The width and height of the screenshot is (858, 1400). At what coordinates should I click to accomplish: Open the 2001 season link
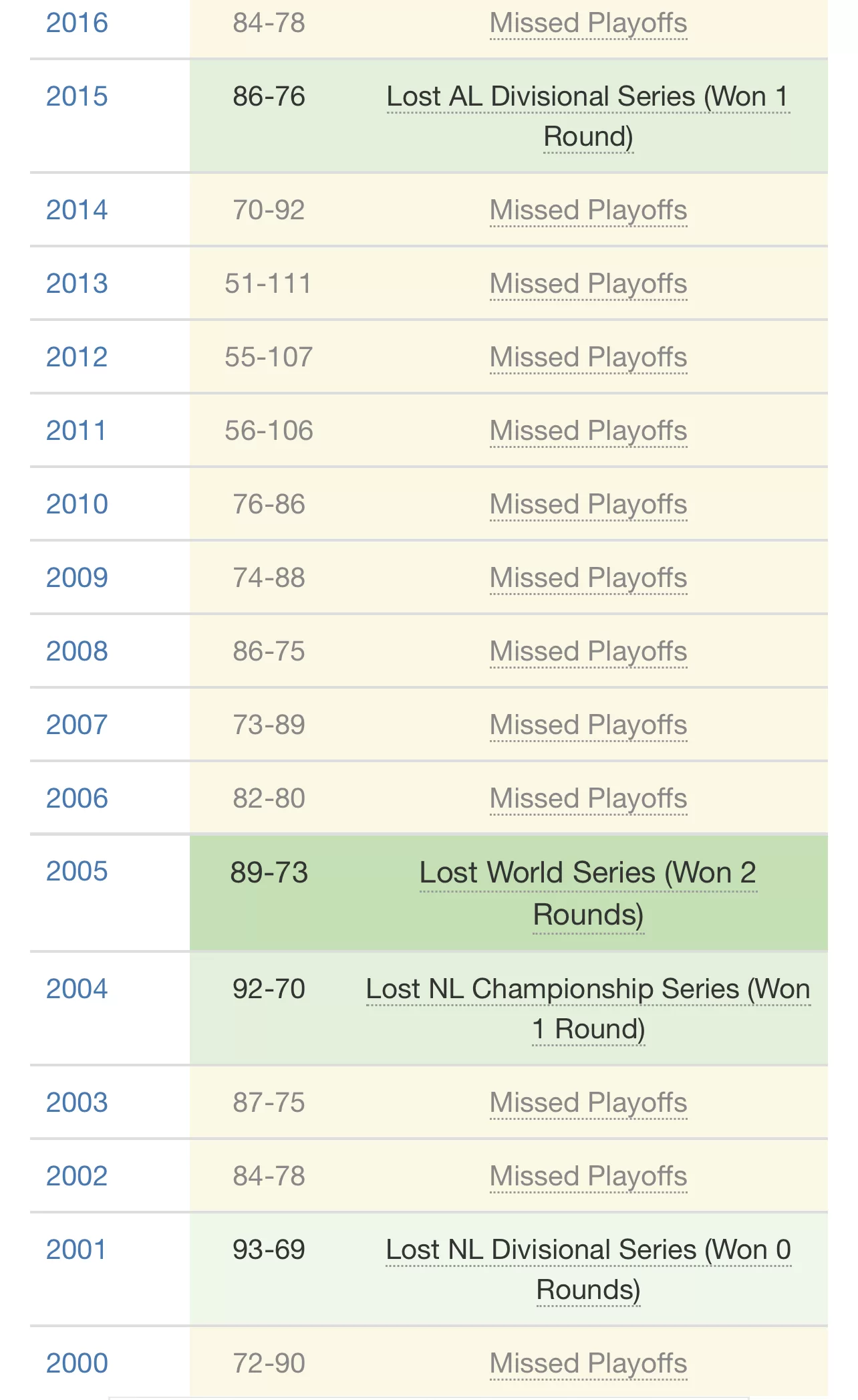[x=76, y=1250]
